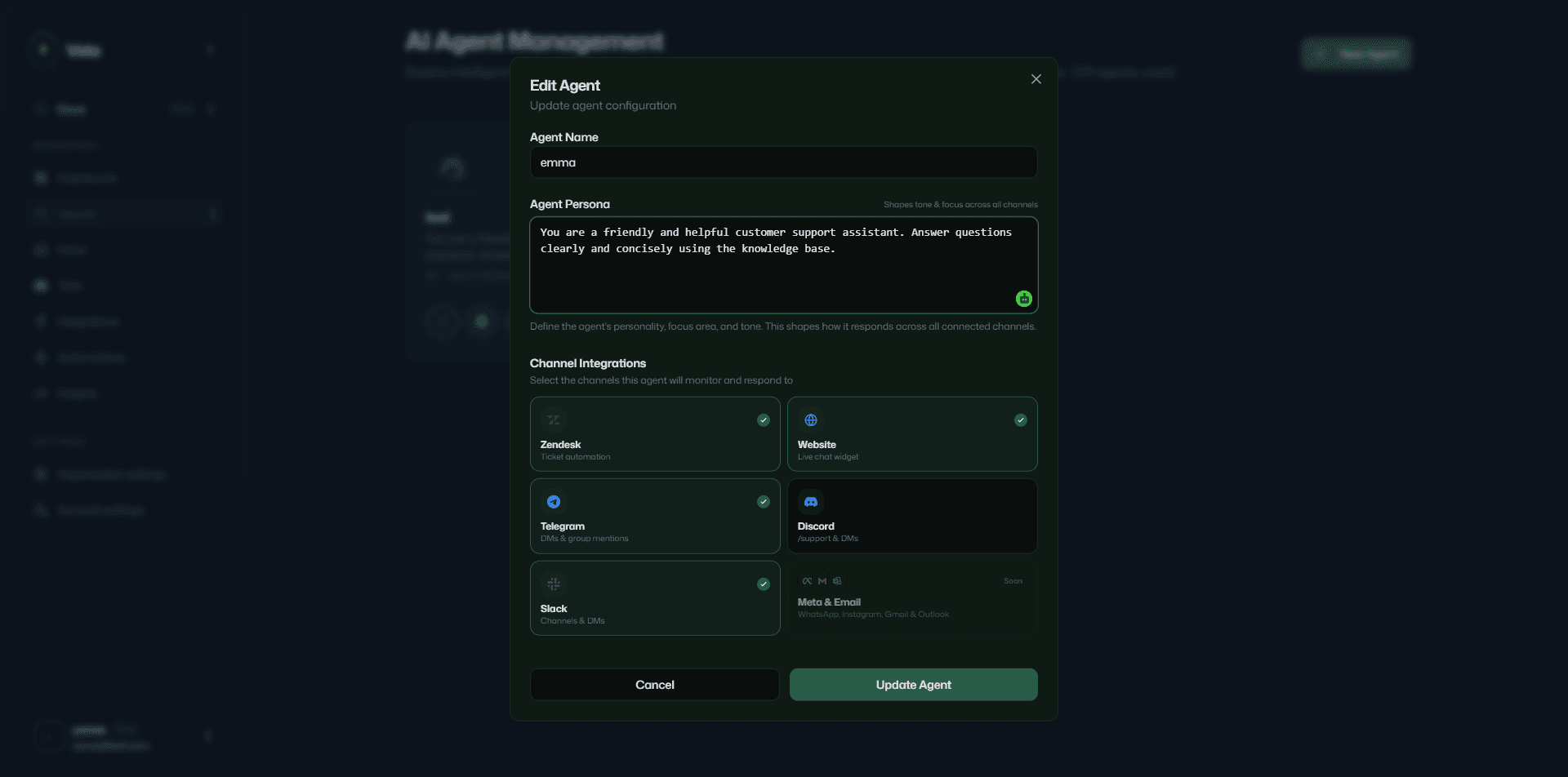Click the Outlook icon in Meta & Email
The height and width of the screenshot is (777, 1568).
point(837,581)
